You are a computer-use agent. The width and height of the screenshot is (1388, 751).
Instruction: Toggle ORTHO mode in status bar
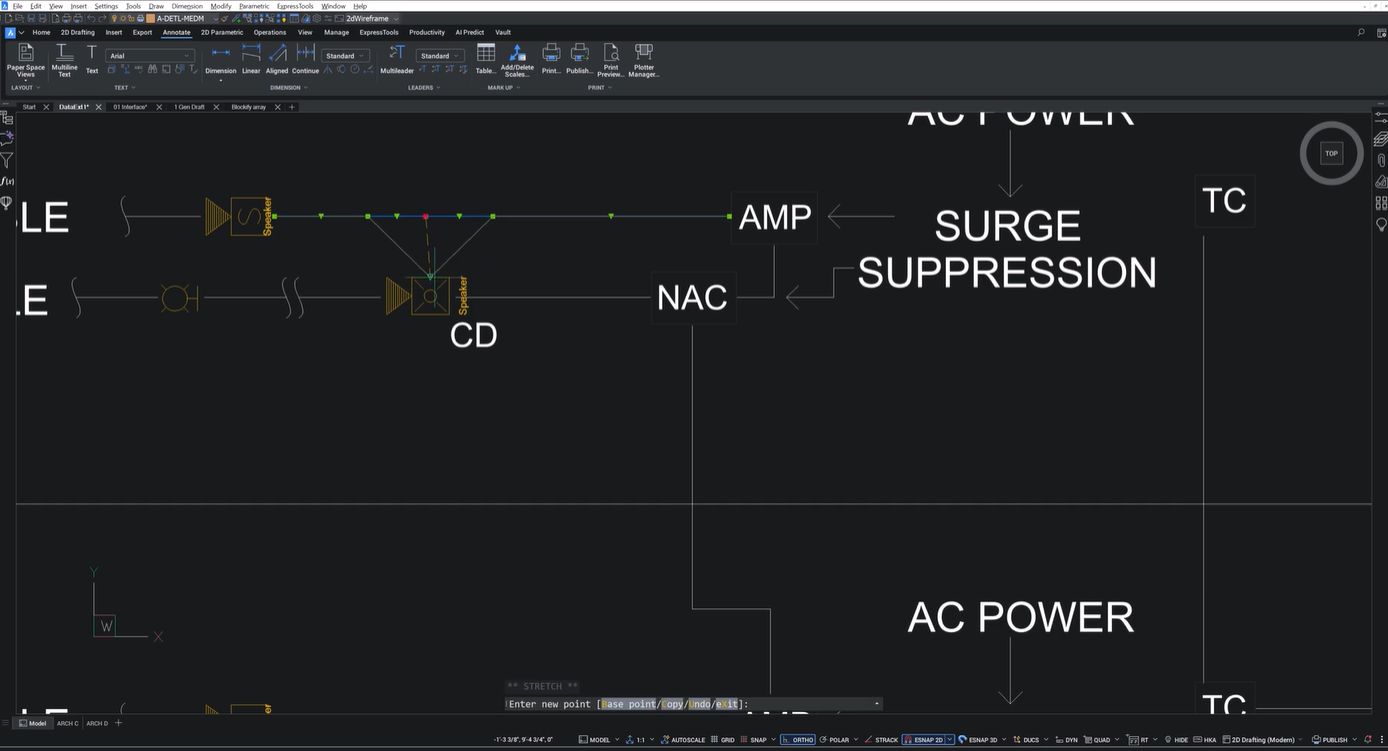[x=798, y=740]
